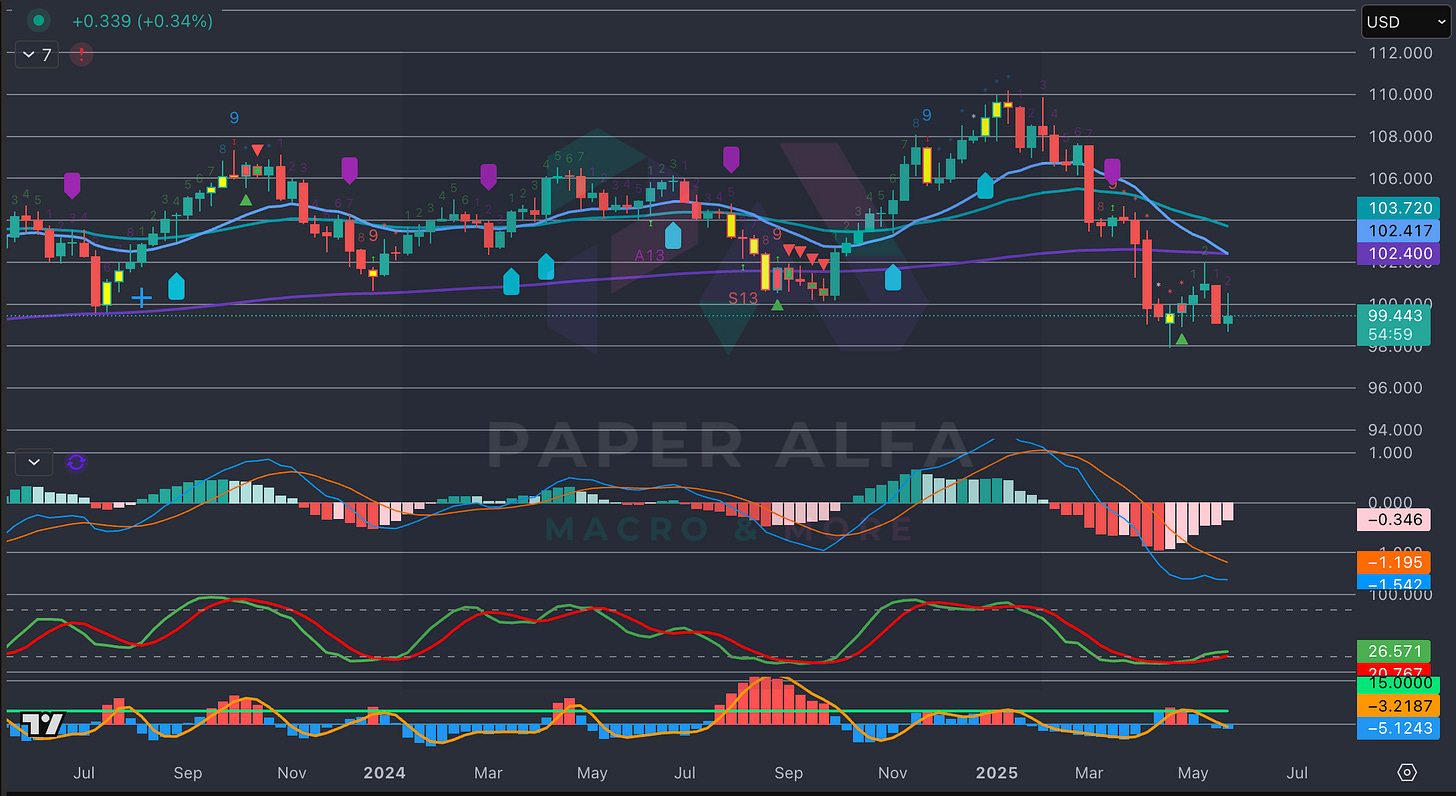
Task: Open chart settings gear icon
Action: pos(1407,773)
